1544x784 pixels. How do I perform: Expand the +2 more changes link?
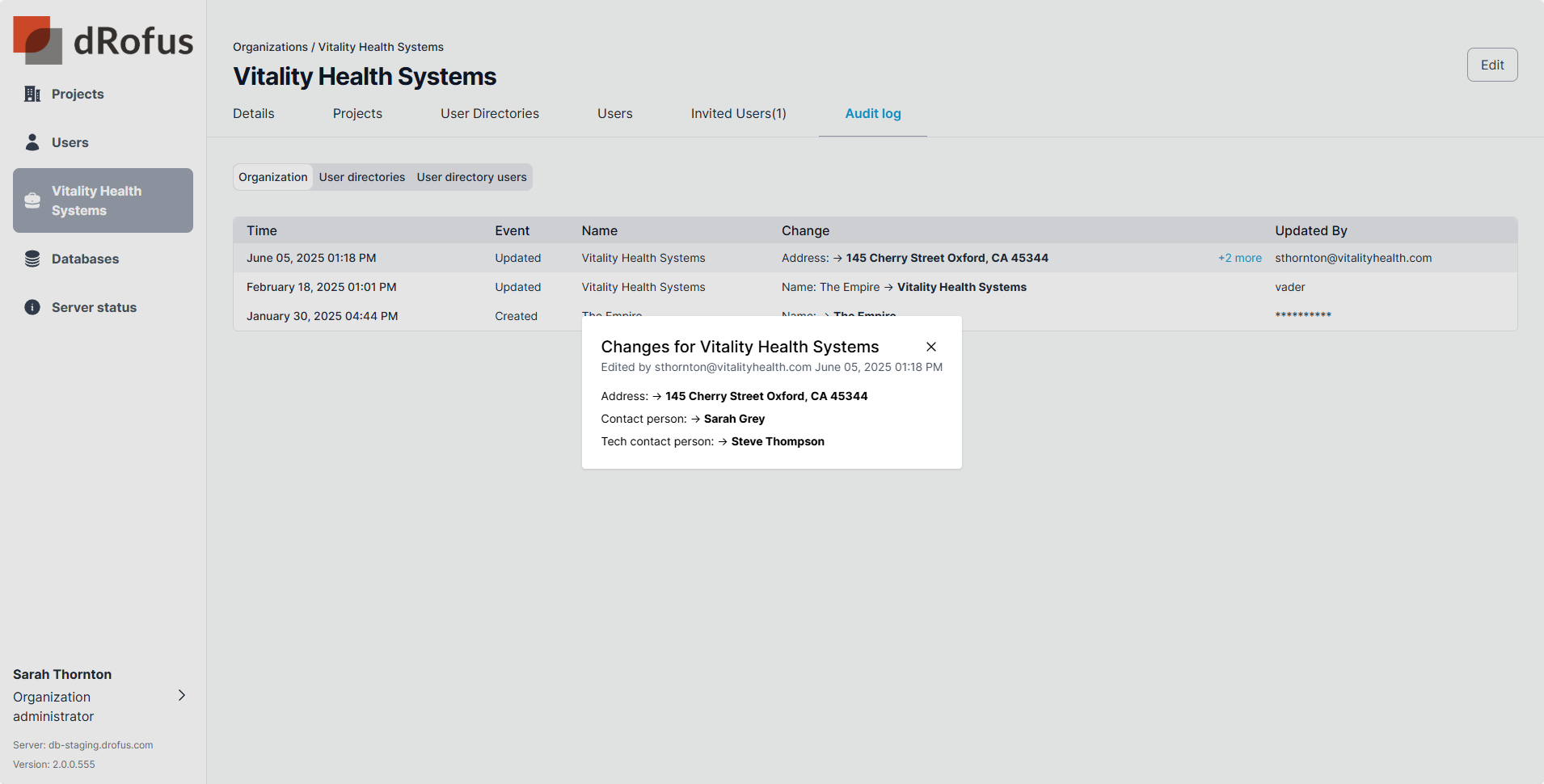[1239, 258]
